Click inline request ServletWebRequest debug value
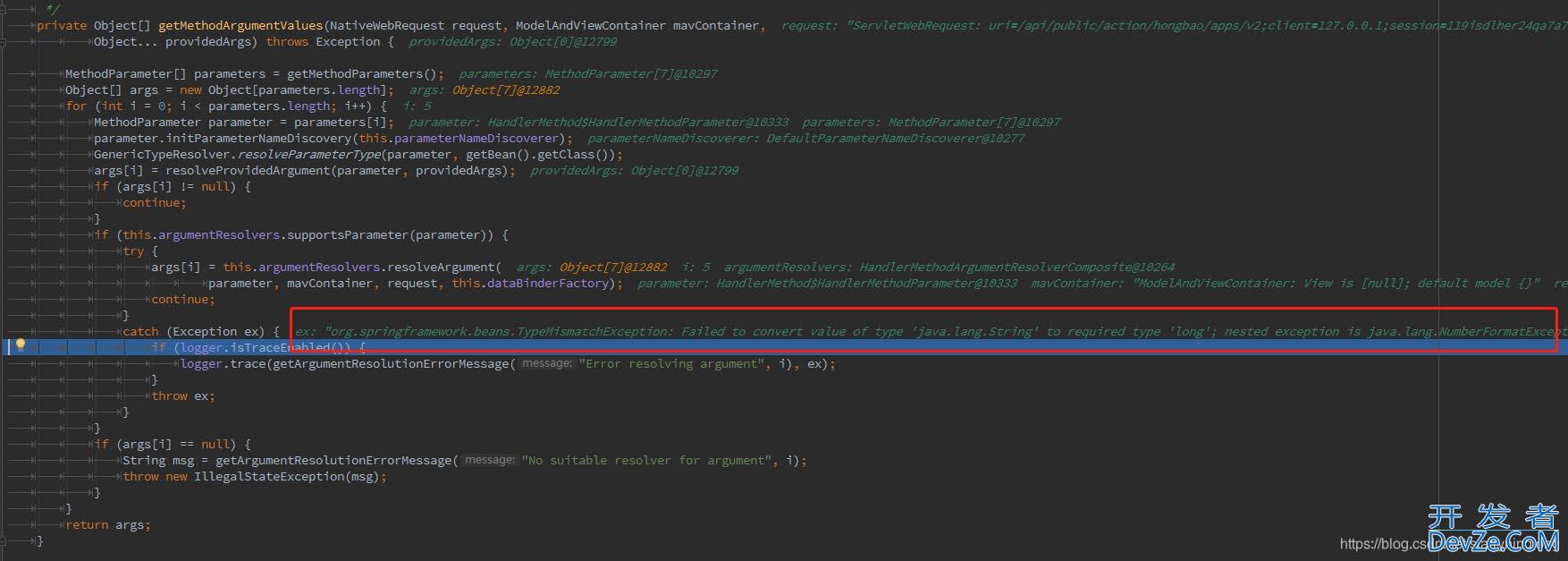The image size is (1568, 561). click(1174, 26)
